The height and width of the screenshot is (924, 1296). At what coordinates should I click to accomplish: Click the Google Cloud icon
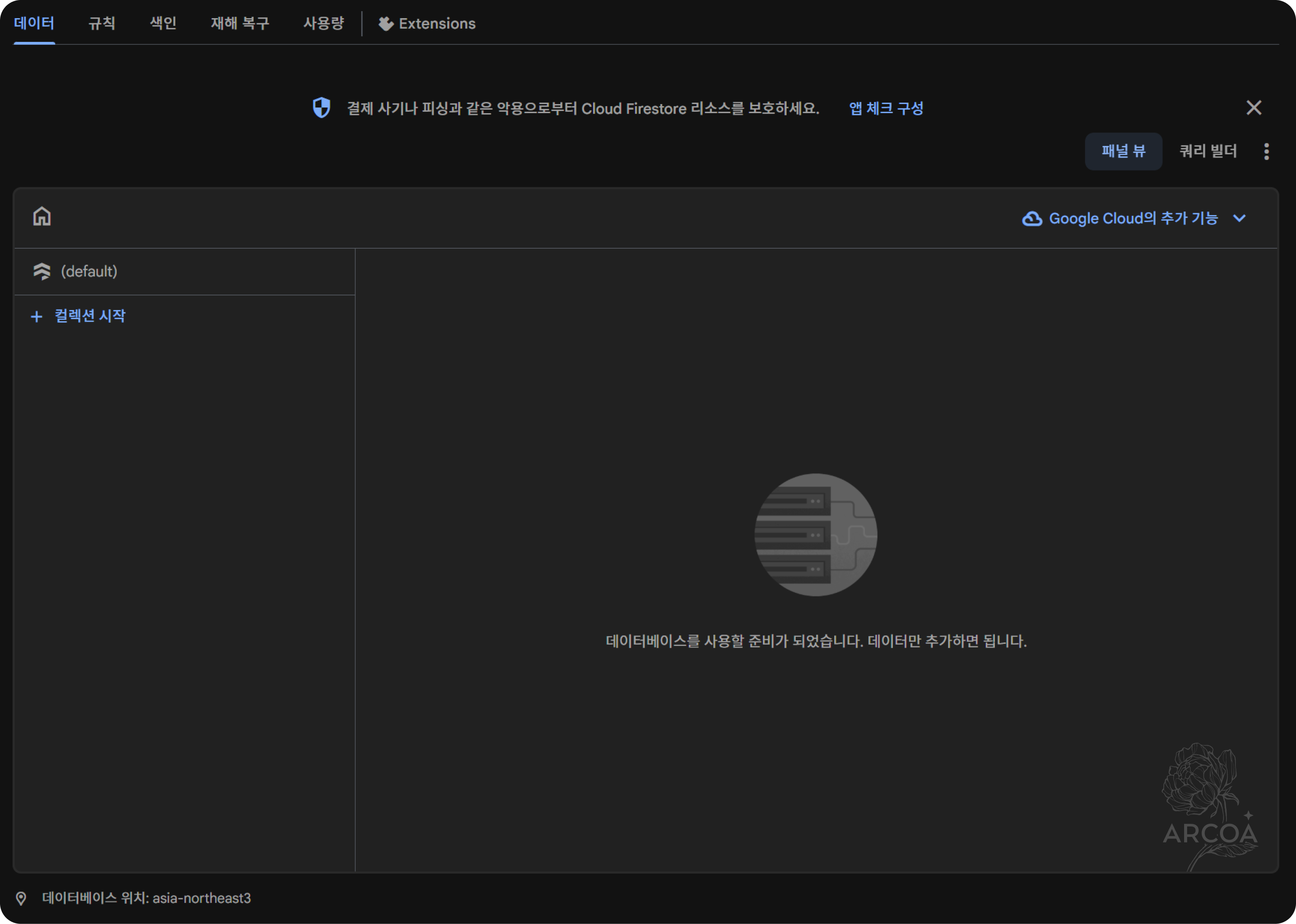1032,218
